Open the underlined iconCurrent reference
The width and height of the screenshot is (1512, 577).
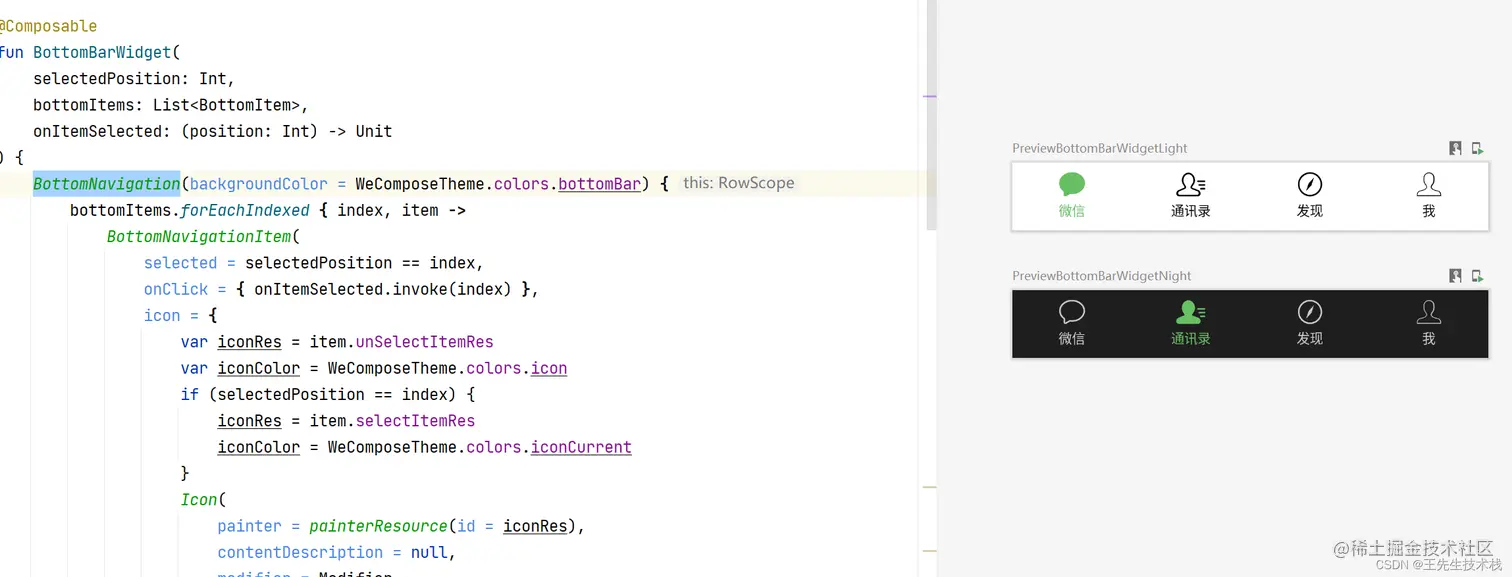click(581, 447)
